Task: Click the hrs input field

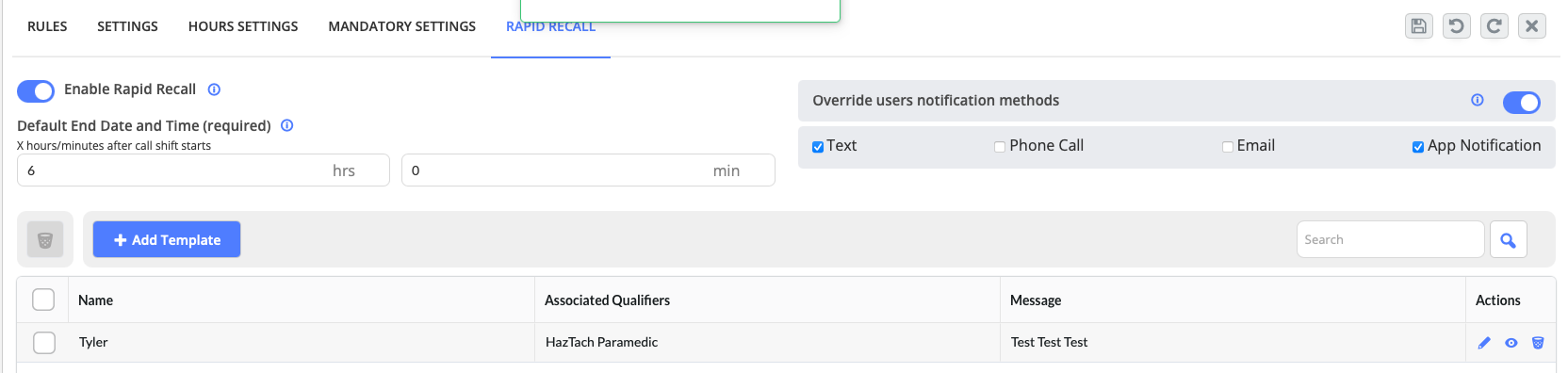Action: click(204, 170)
